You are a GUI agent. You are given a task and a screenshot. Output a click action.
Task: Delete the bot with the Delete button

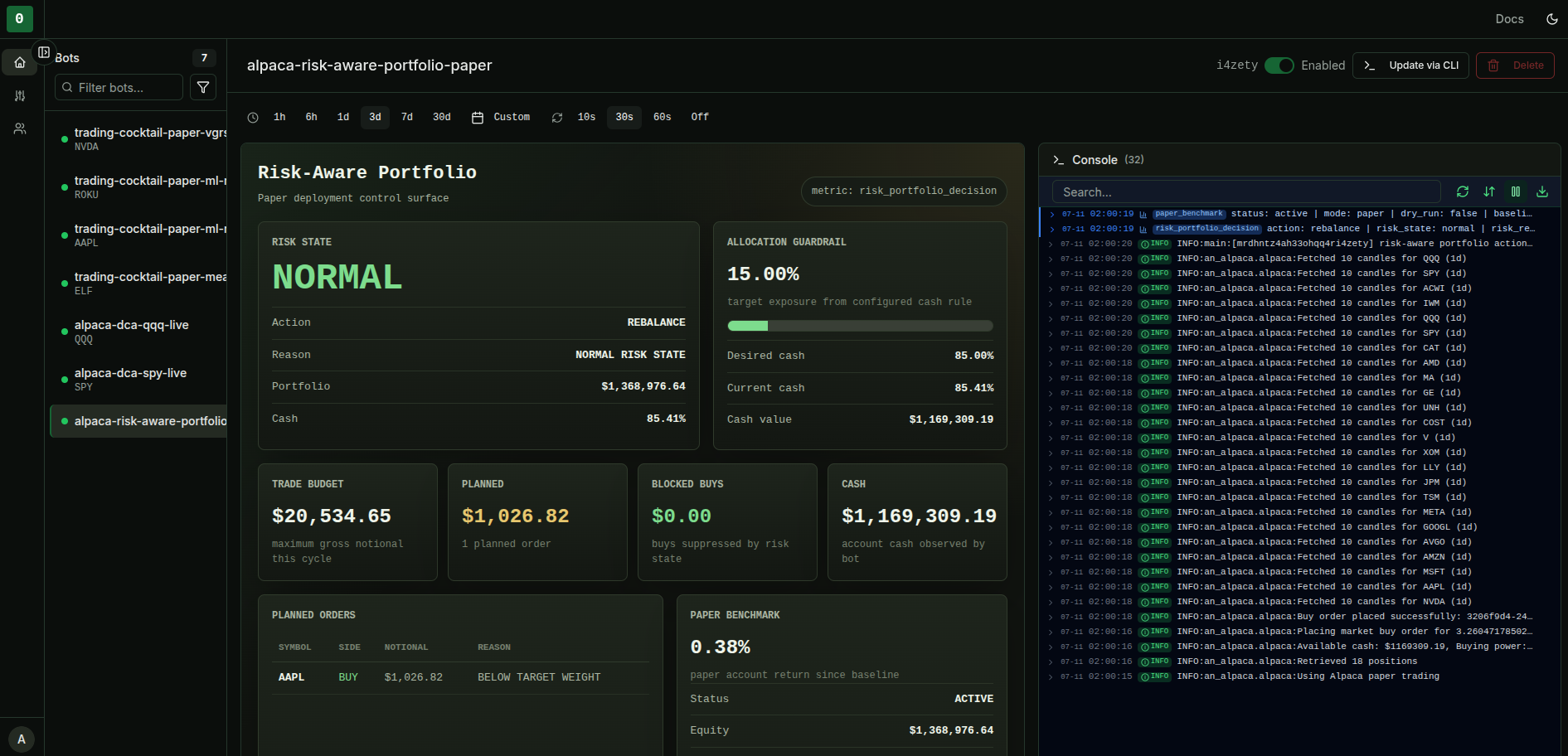[x=1515, y=65]
